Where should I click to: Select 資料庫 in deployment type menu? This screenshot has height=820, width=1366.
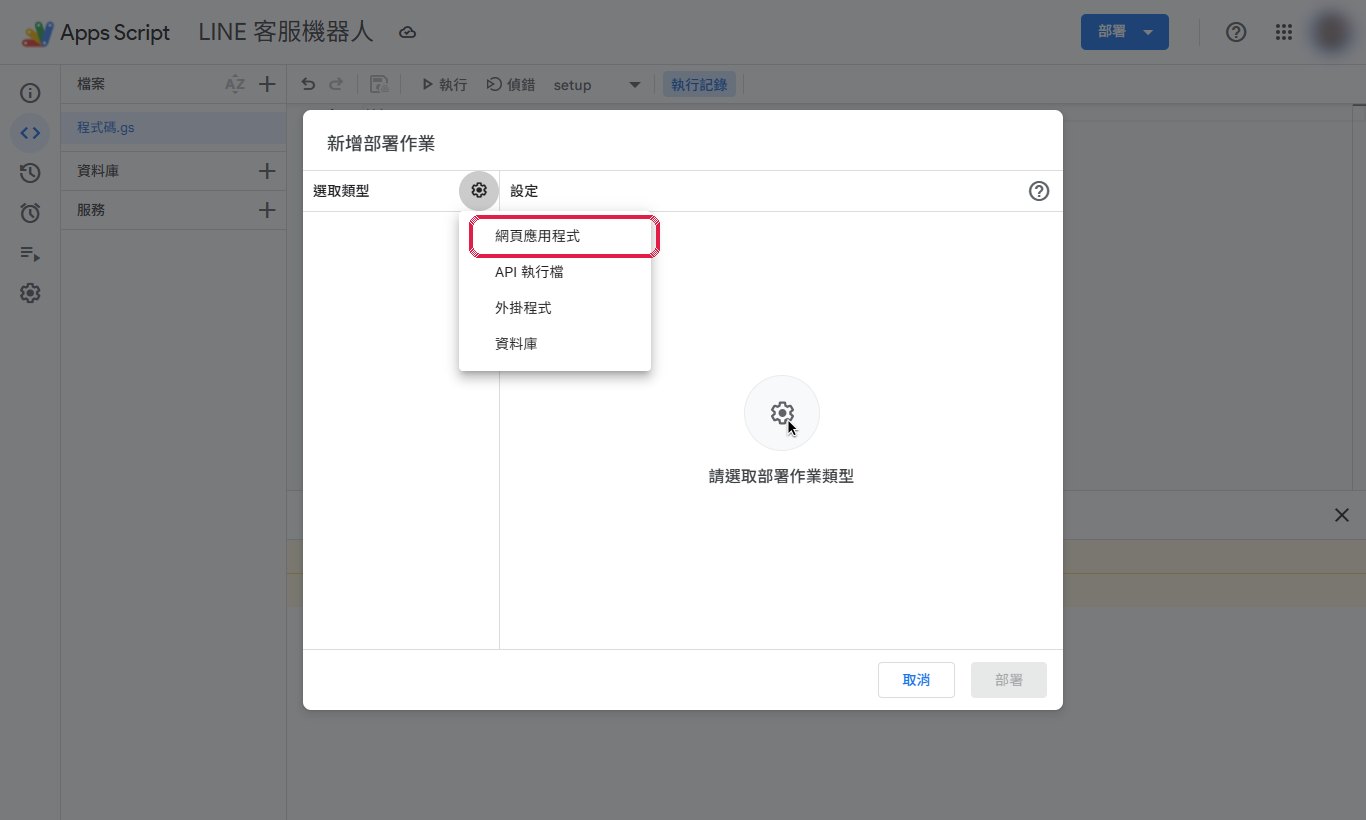click(555, 344)
